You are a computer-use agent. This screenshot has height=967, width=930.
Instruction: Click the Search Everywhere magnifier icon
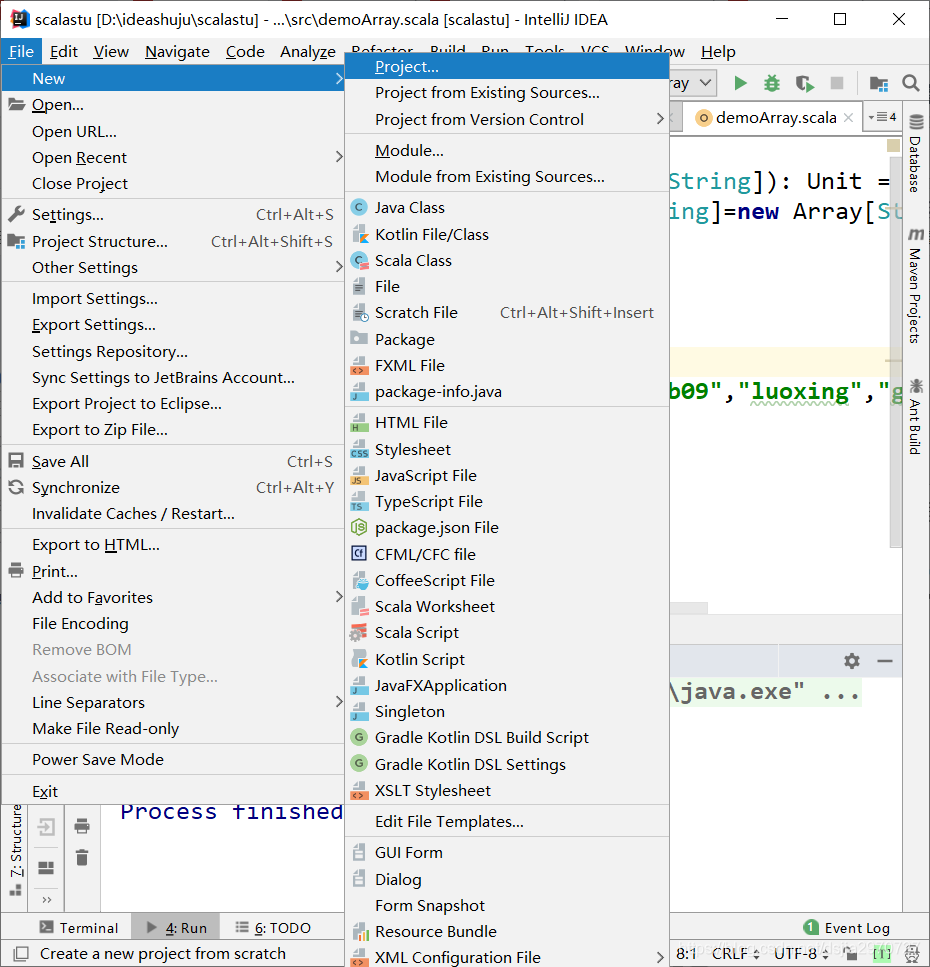click(x=910, y=83)
